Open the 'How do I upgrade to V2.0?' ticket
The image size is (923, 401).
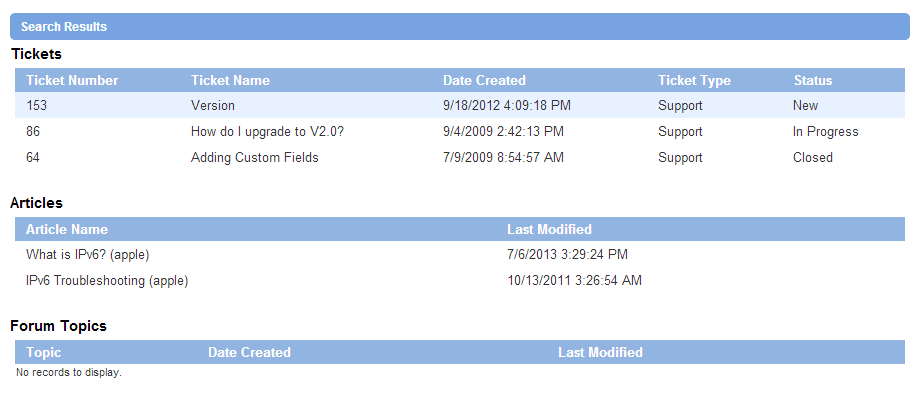coord(267,131)
